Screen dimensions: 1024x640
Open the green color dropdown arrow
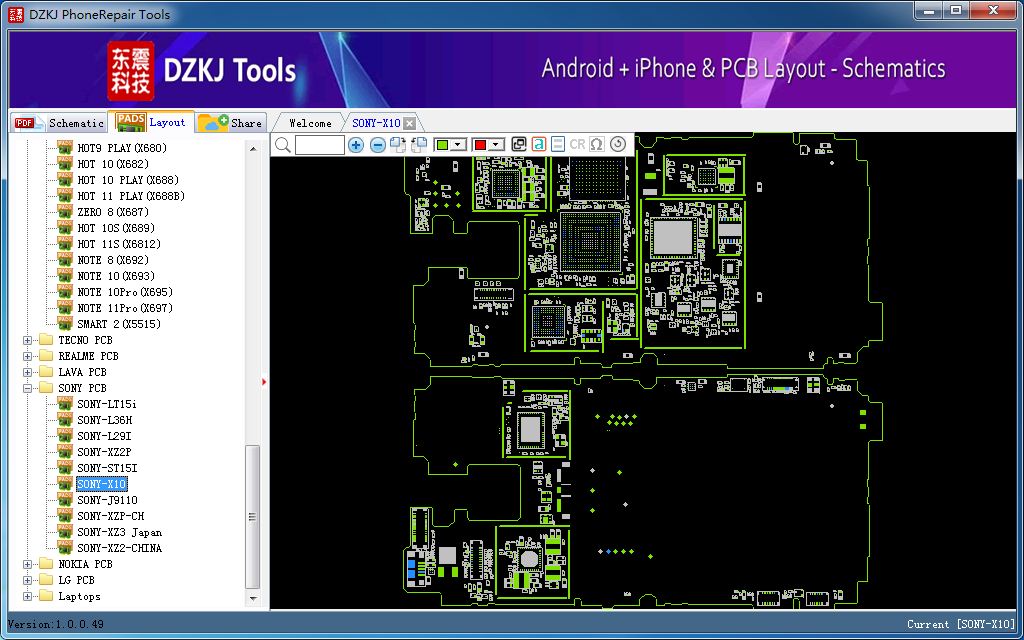point(458,145)
